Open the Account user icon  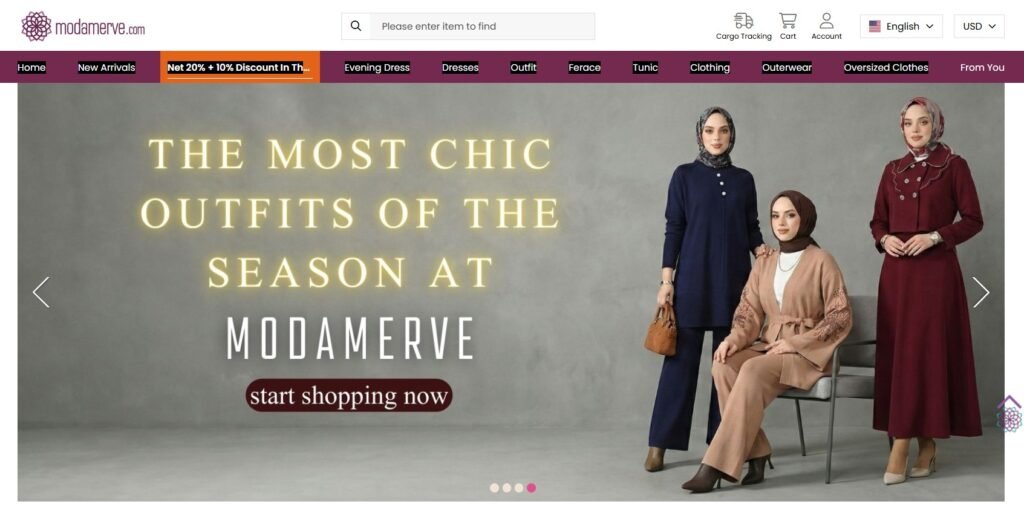pos(826,20)
